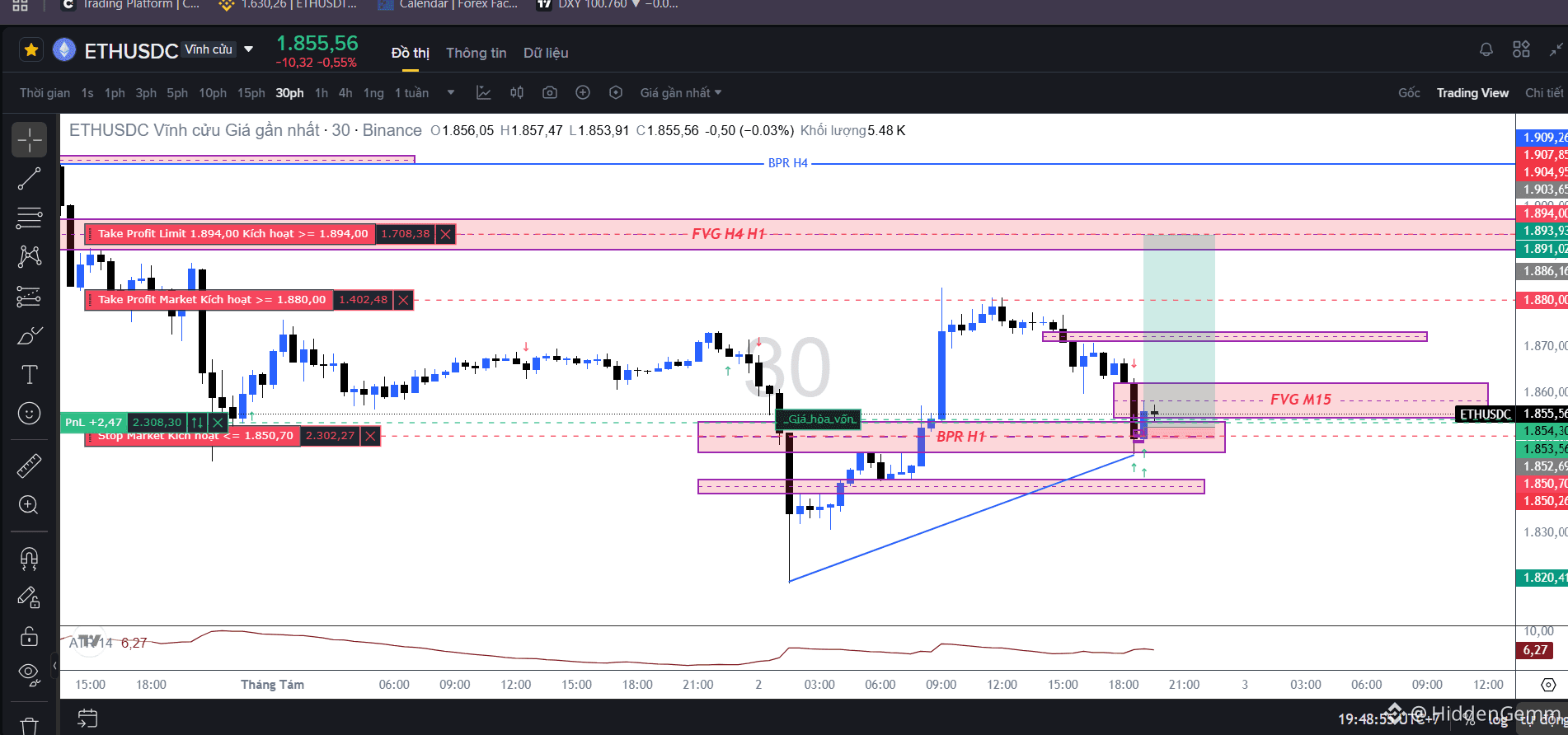The height and width of the screenshot is (735, 1568).
Task: Cancel the Take Profit Market 1.880,00 order
Action: tap(403, 300)
